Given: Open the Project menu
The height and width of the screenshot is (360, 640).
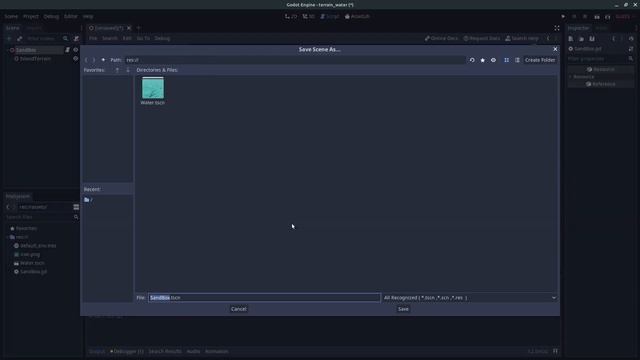Looking at the screenshot, I should [x=31, y=16].
